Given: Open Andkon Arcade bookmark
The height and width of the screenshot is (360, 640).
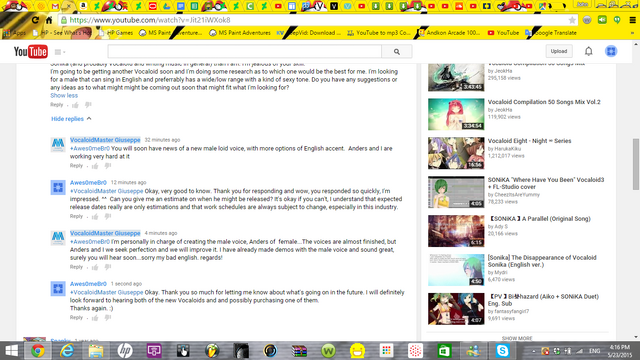Looking at the screenshot, I should (449, 33).
